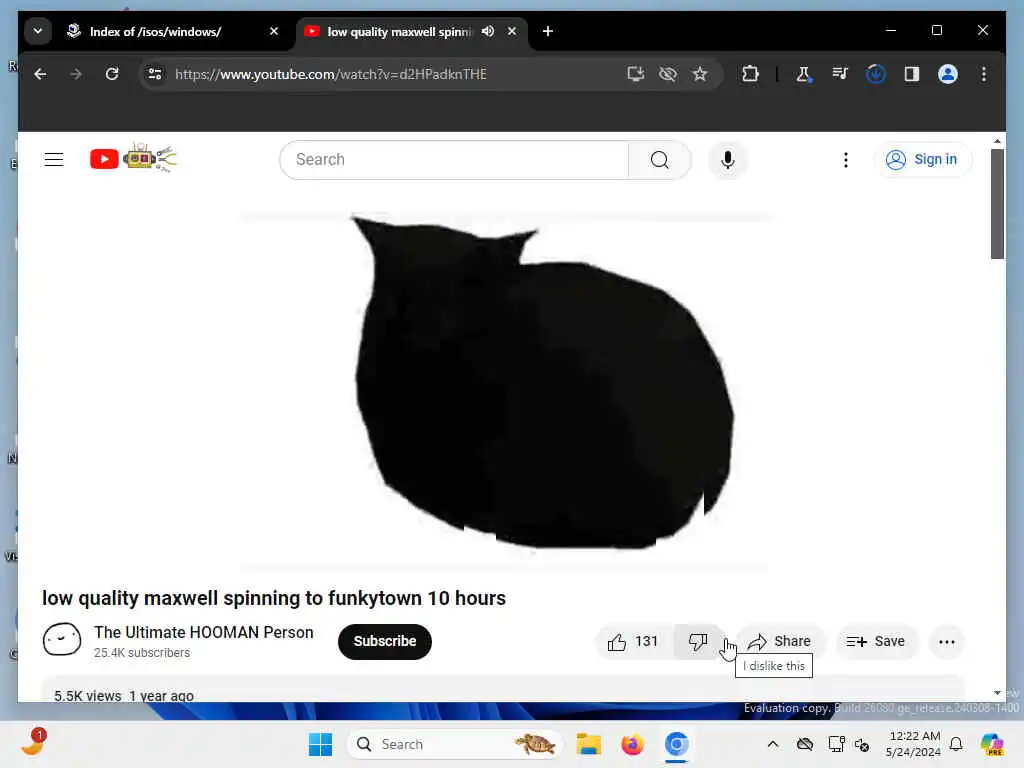
Task: Switch to Index of /isos/windows/ tab
Action: click(x=174, y=31)
